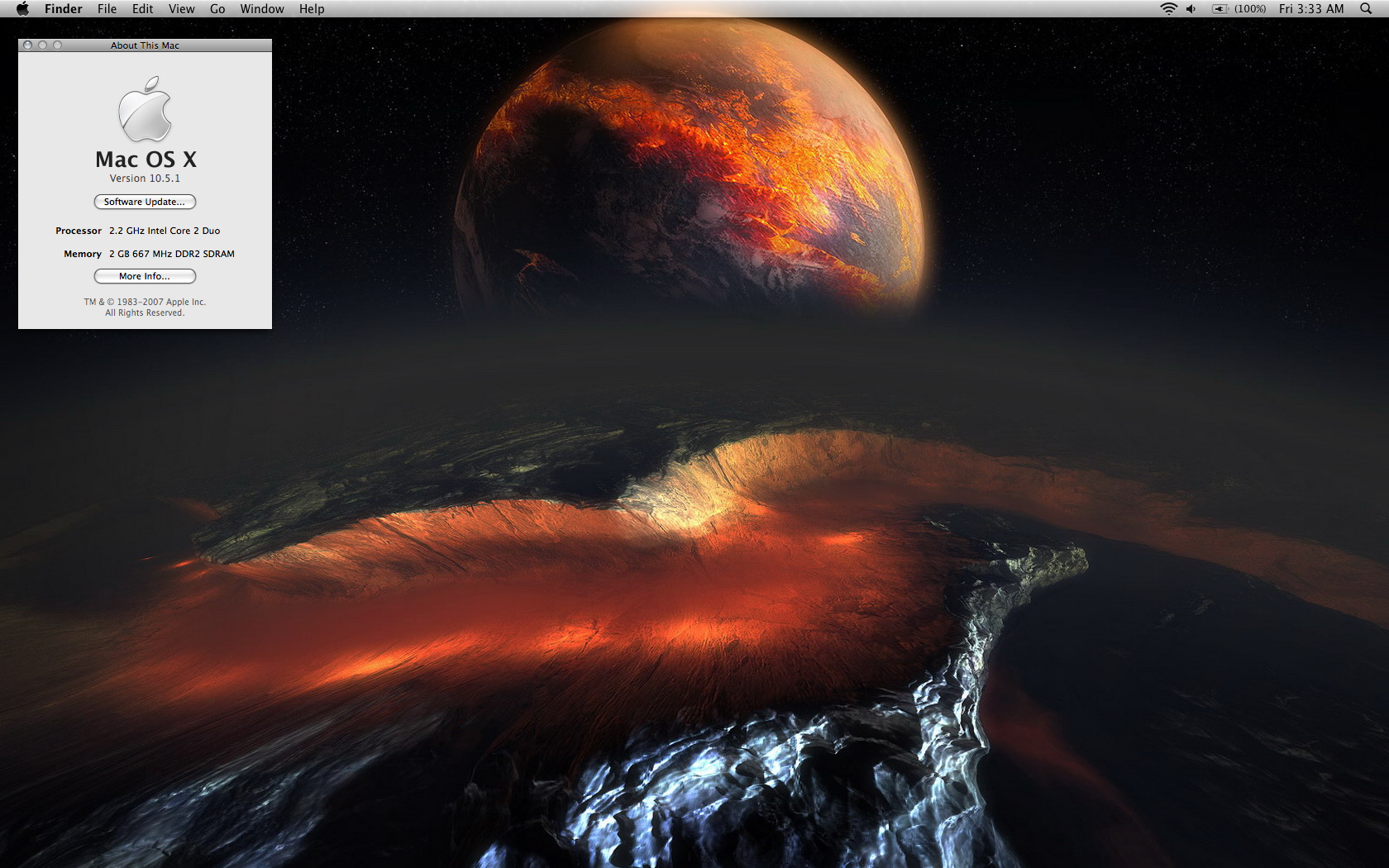Screen dimensions: 1389x868
Task: Click the Memory label
Action: [x=83, y=254]
